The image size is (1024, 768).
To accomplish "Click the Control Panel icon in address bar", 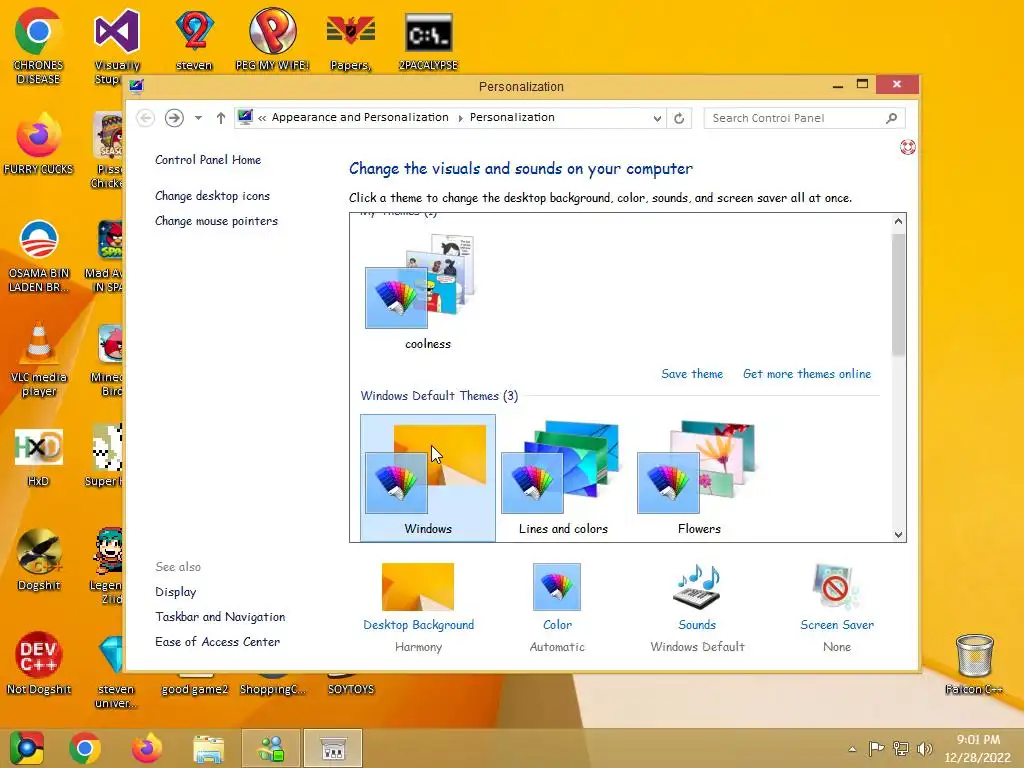I will click(245, 118).
